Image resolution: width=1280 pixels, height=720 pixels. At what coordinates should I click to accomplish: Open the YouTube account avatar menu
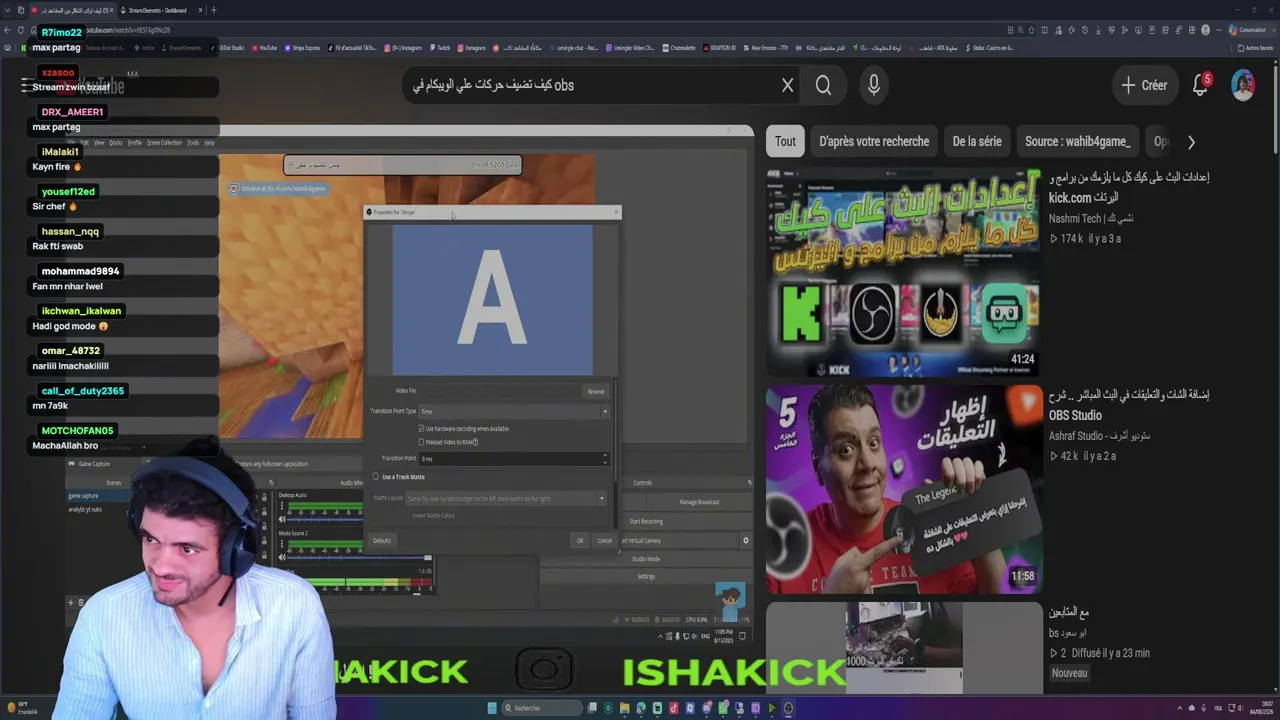coord(1243,85)
